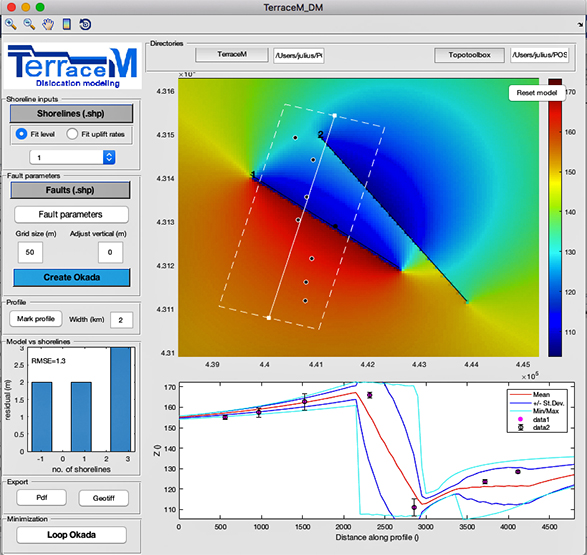
Task: Select the Zoom Out magnifier tool
Action: (x=29, y=24)
